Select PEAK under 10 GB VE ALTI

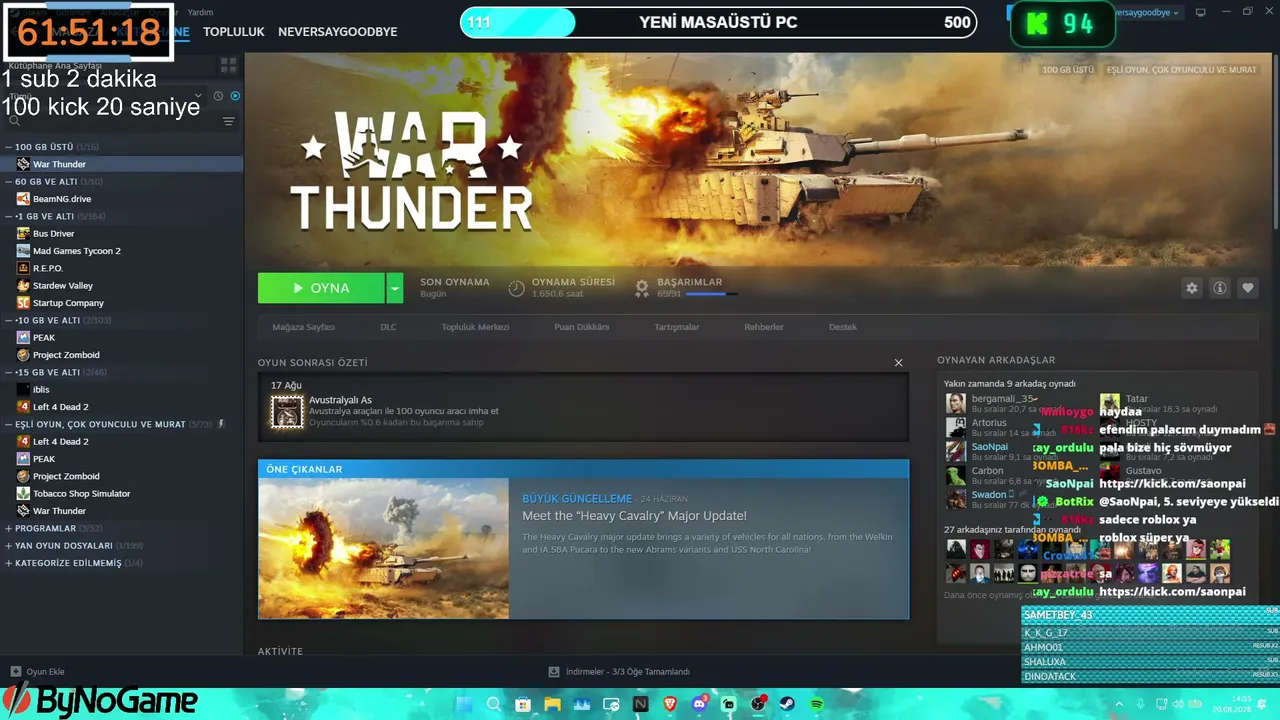[x=44, y=338]
